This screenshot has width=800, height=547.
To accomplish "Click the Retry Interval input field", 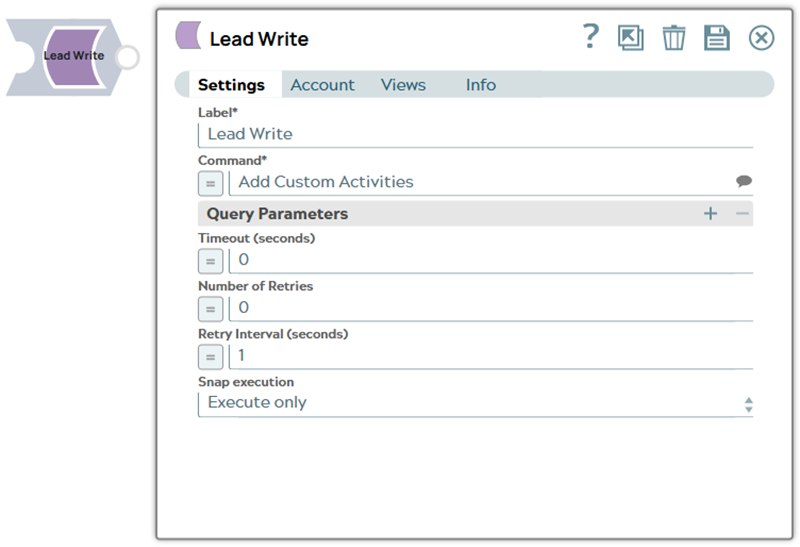I will coord(491,356).
